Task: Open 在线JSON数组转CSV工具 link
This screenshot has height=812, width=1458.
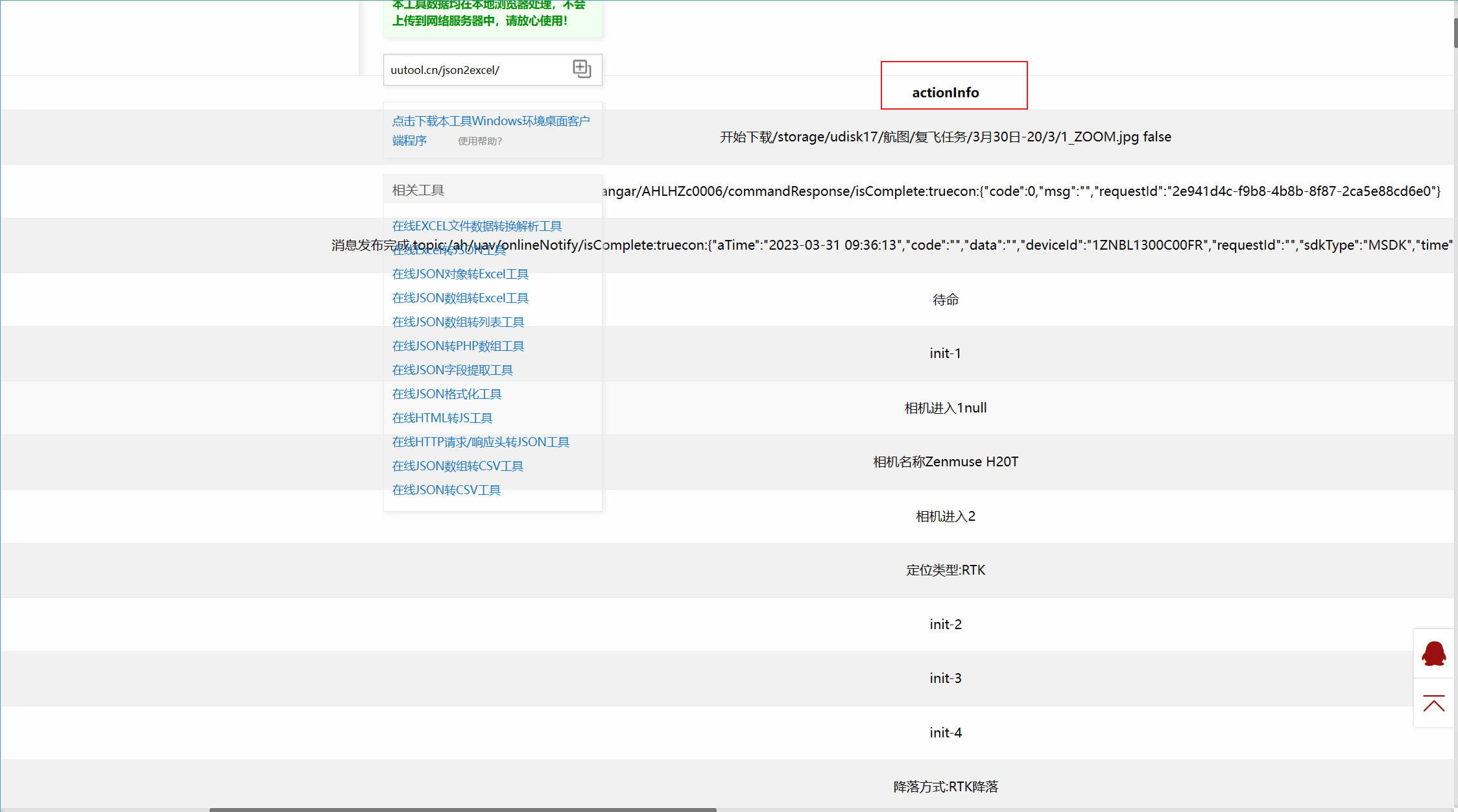Action: click(x=457, y=466)
